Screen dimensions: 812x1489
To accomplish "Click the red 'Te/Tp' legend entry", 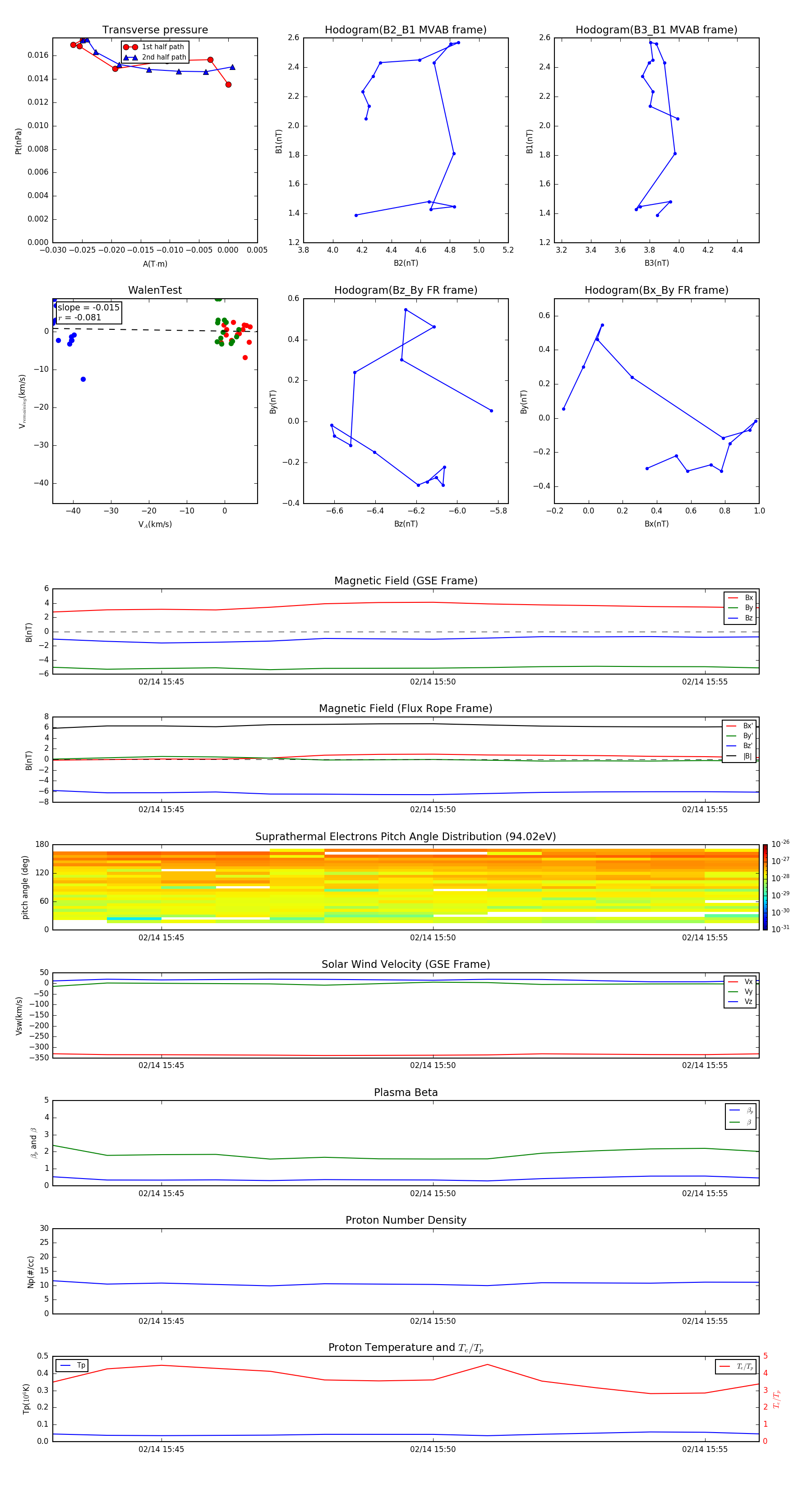I will pyautogui.click(x=736, y=1367).
